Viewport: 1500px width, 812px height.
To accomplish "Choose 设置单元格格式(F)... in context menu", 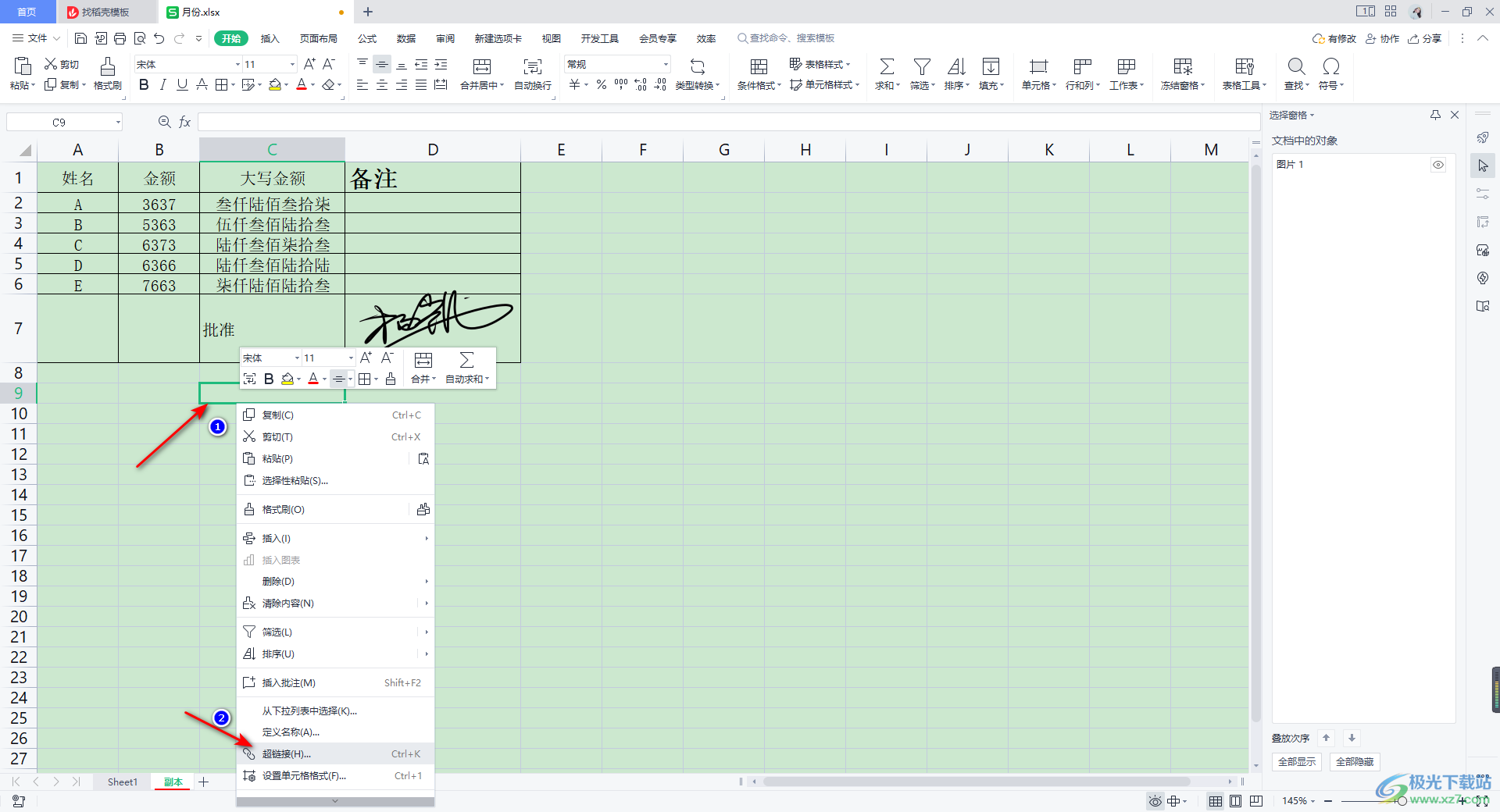I will (335, 775).
